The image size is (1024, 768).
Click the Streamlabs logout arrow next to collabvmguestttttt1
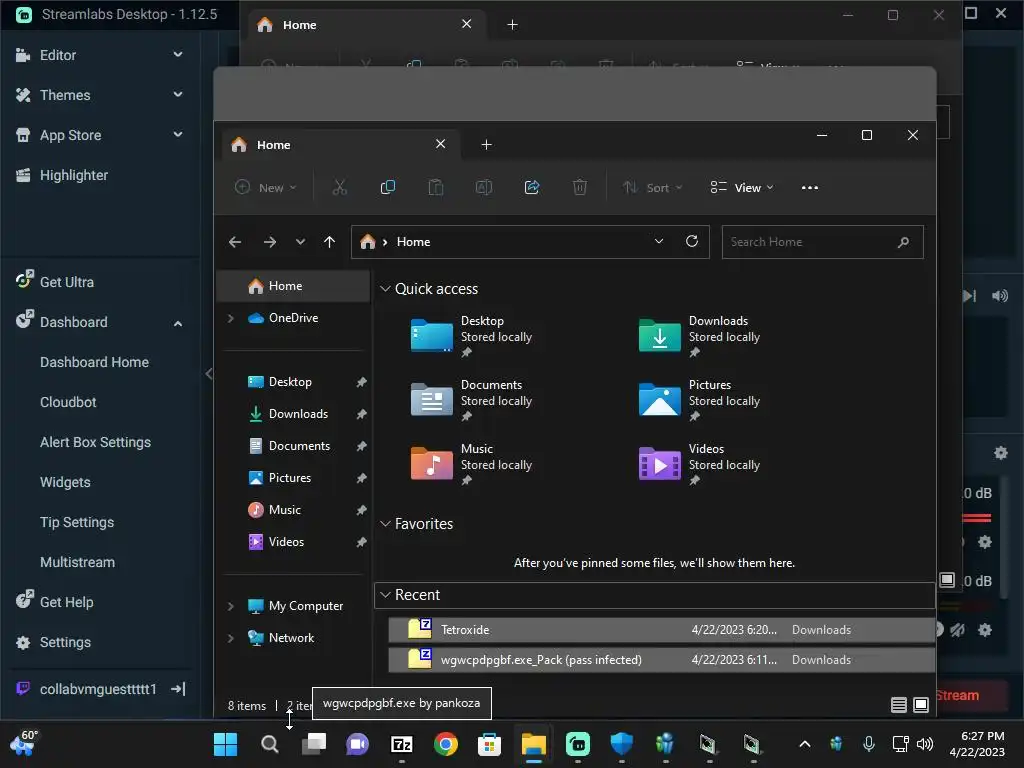[178, 689]
